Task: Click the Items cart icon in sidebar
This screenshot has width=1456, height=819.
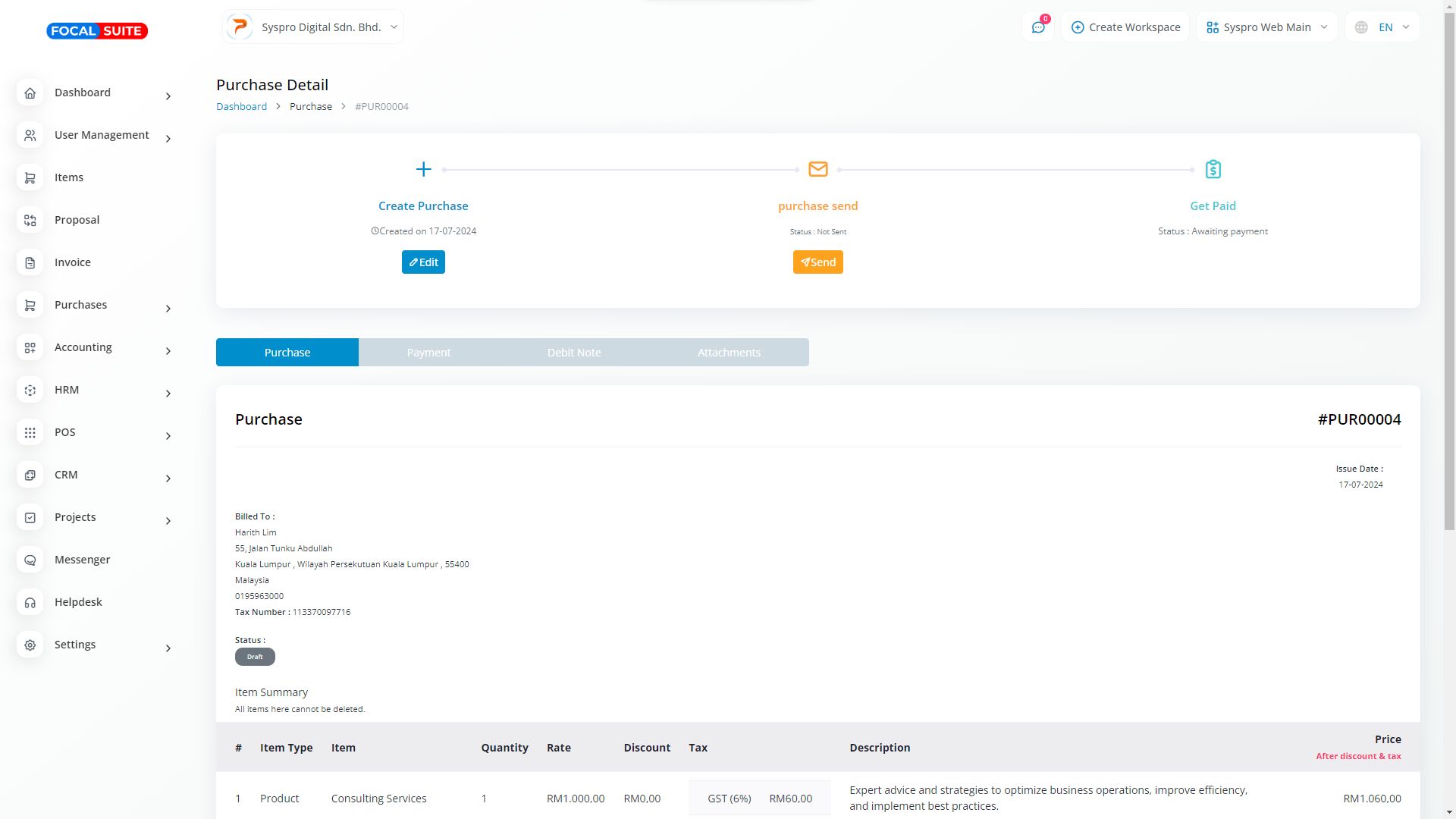Action: coord(30,177)
